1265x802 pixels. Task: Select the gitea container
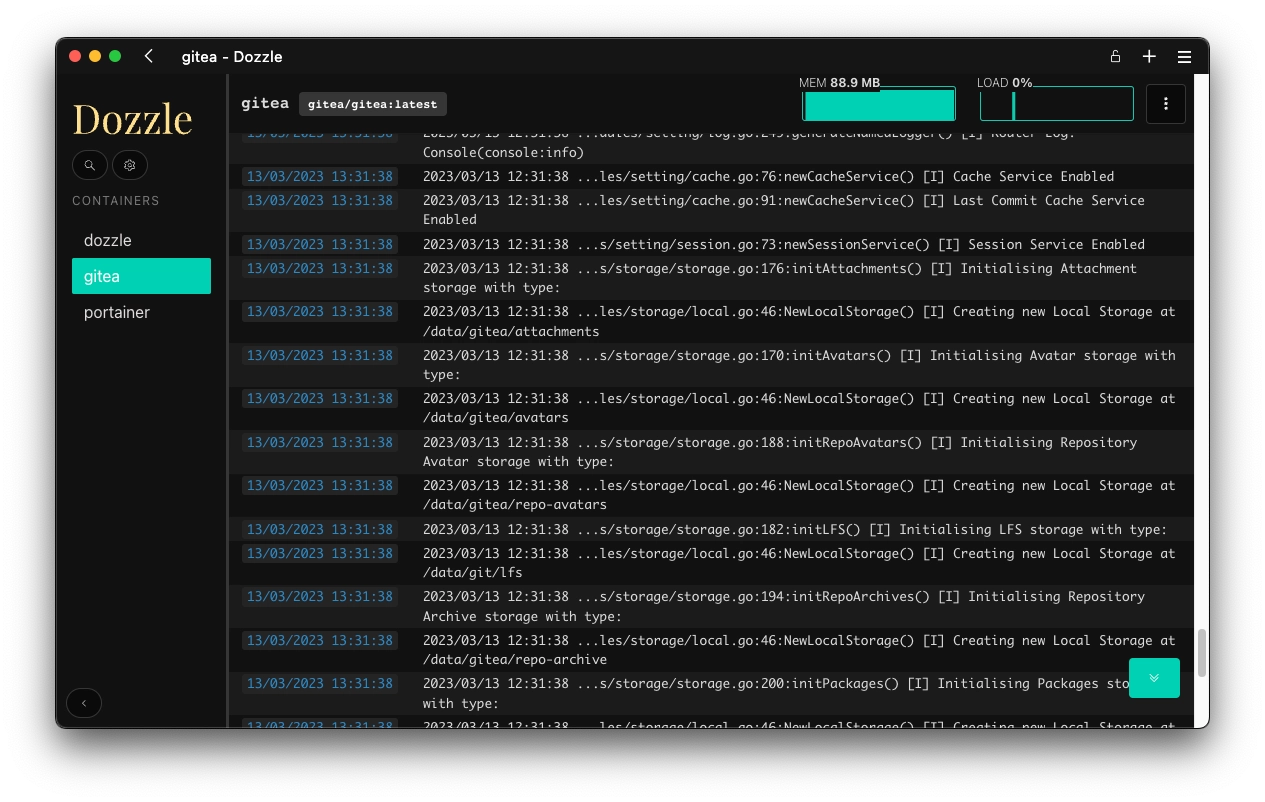point(141,276)
